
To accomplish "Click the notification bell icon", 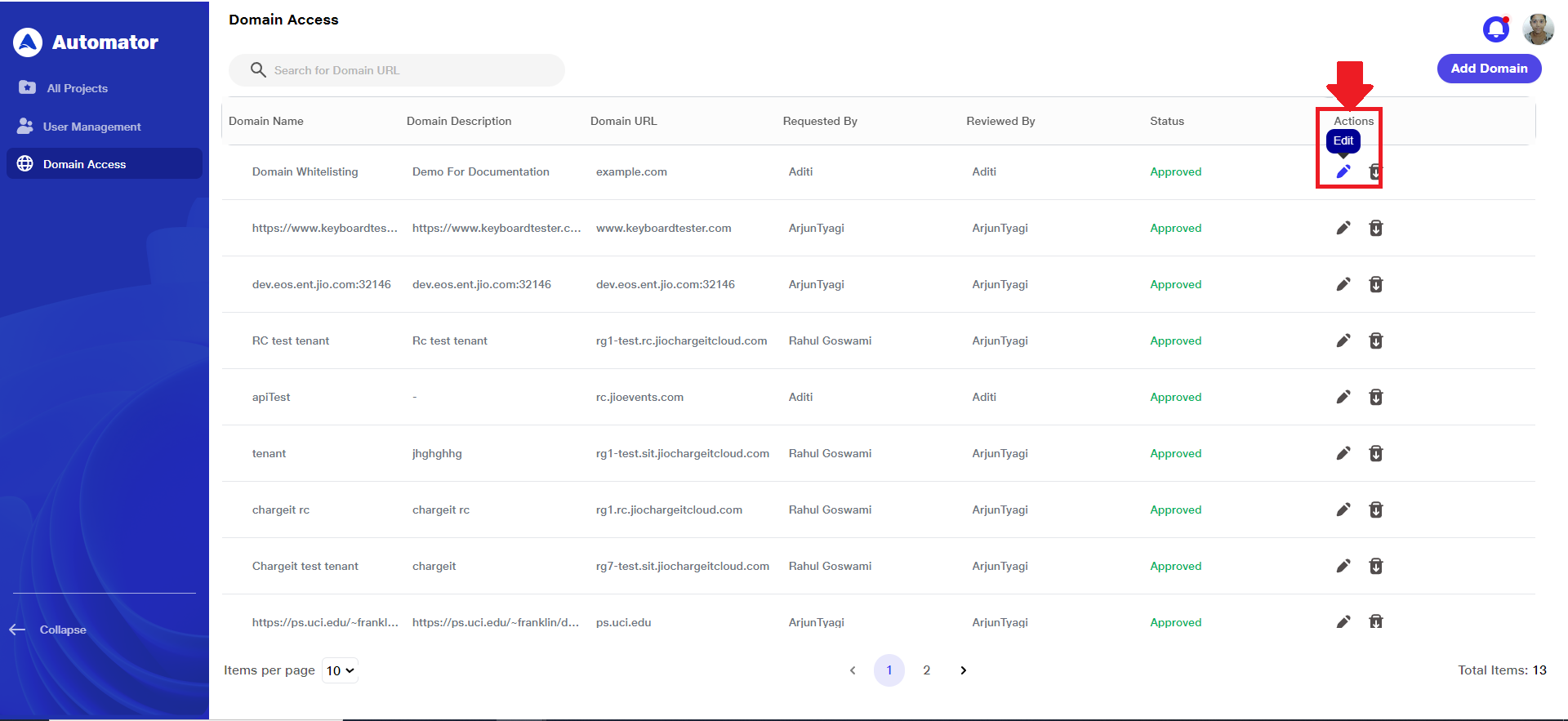I will (x=1495, y=29).
